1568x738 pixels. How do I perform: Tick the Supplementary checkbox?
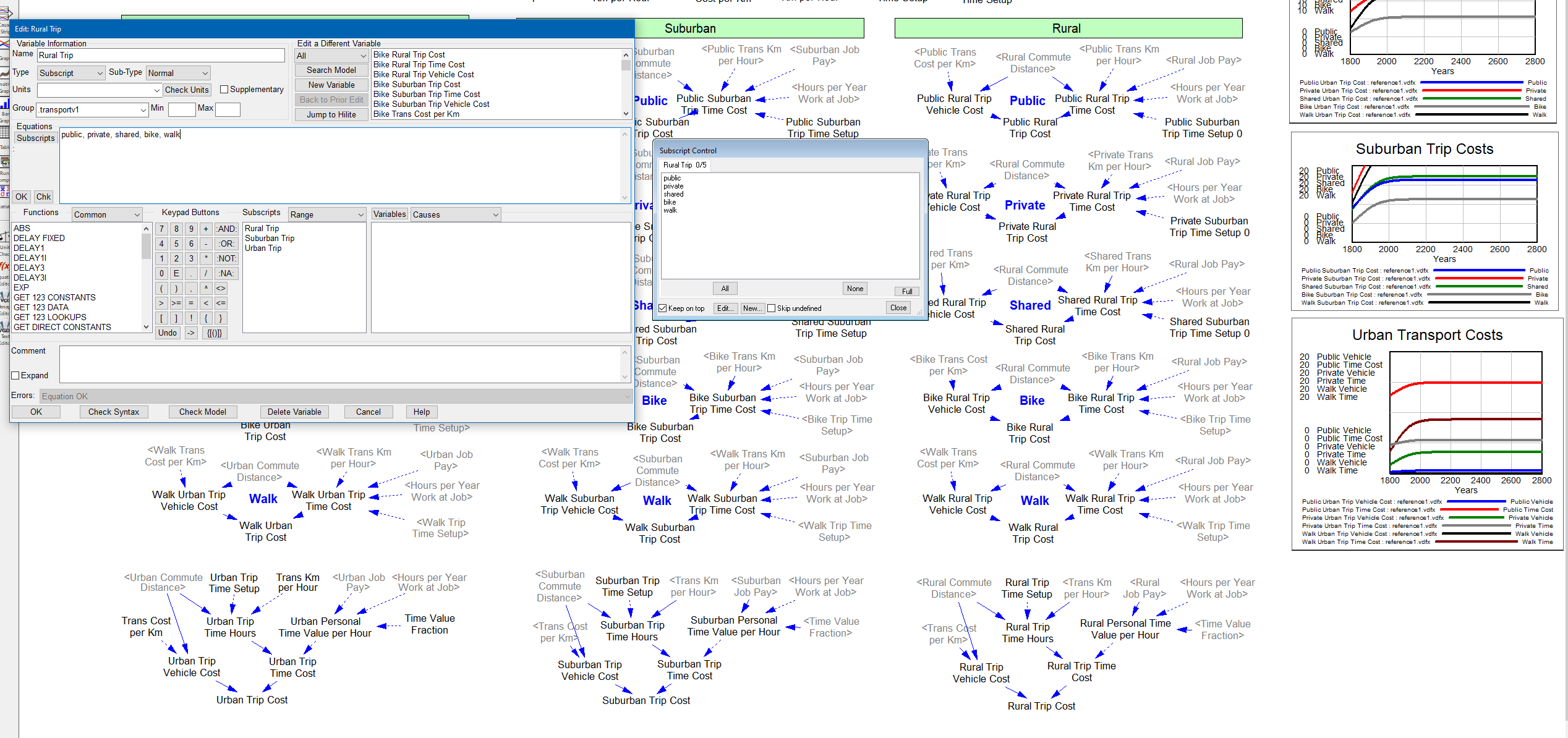pyautogui.click(x=224, y=90)
